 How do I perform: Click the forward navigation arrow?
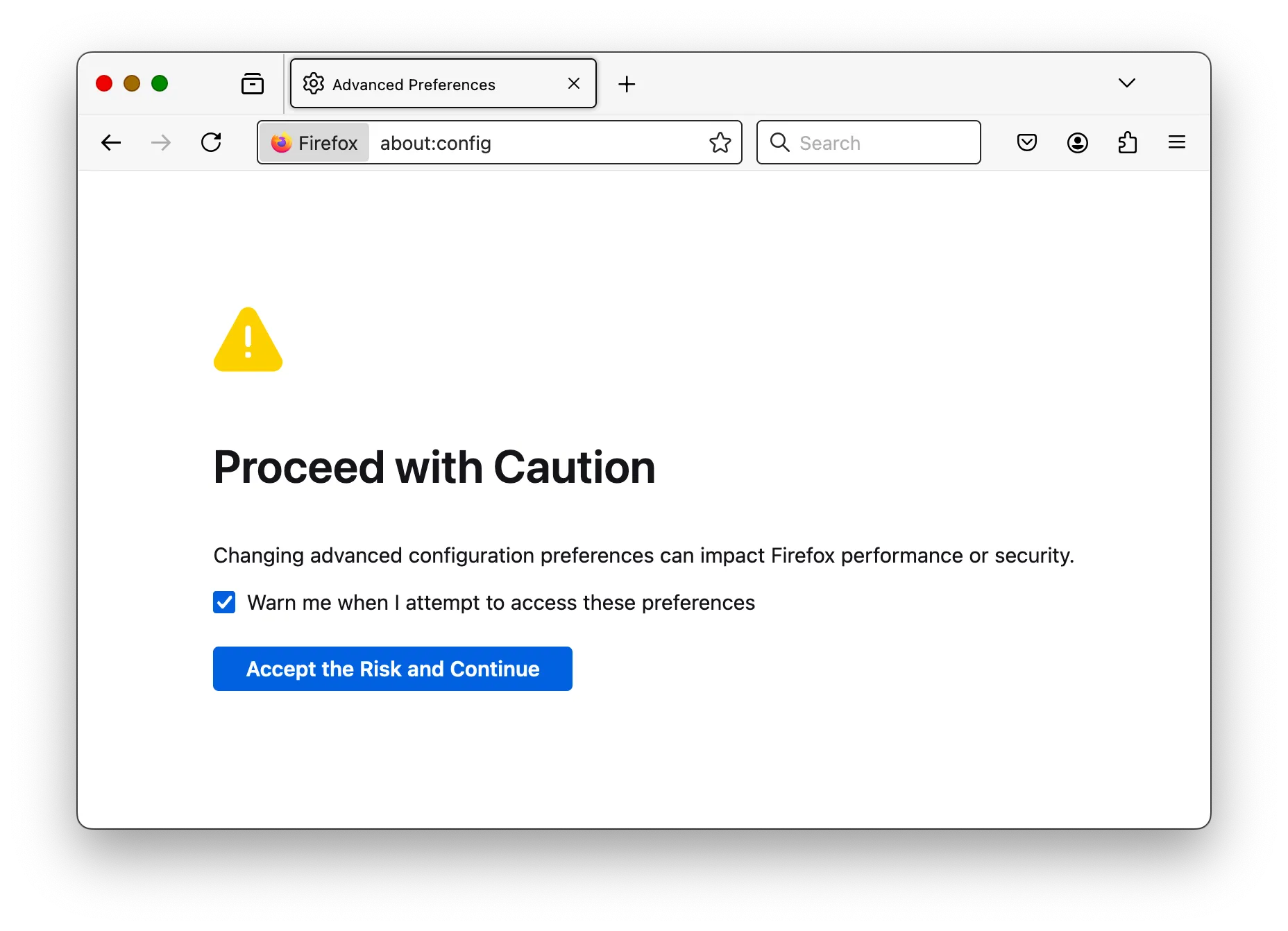[160, 142]
